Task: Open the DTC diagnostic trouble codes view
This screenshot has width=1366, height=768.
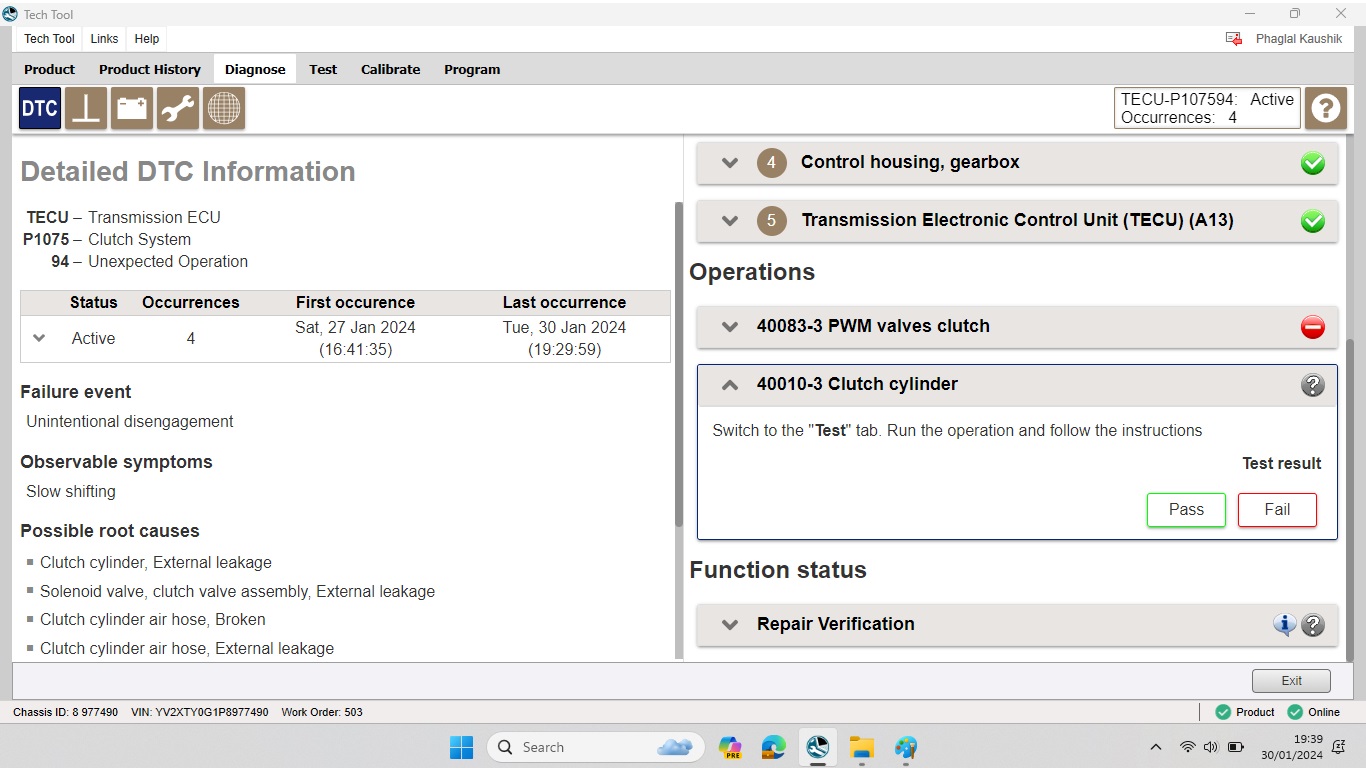Action: point(40,108)
